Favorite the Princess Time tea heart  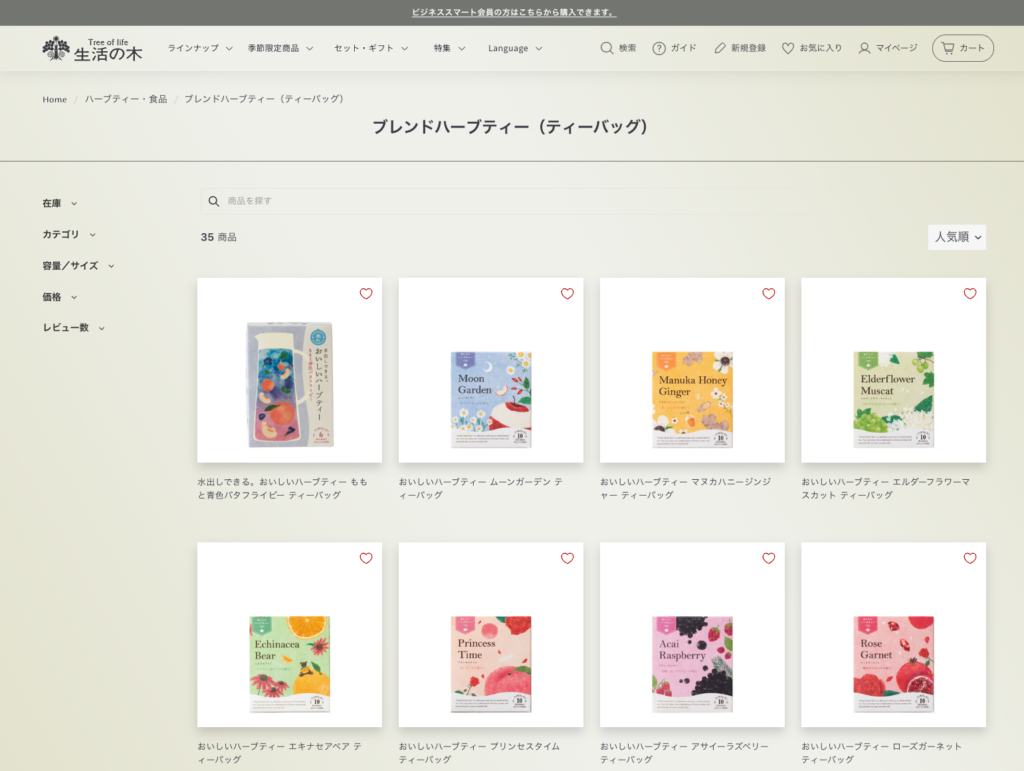[567, 558]
